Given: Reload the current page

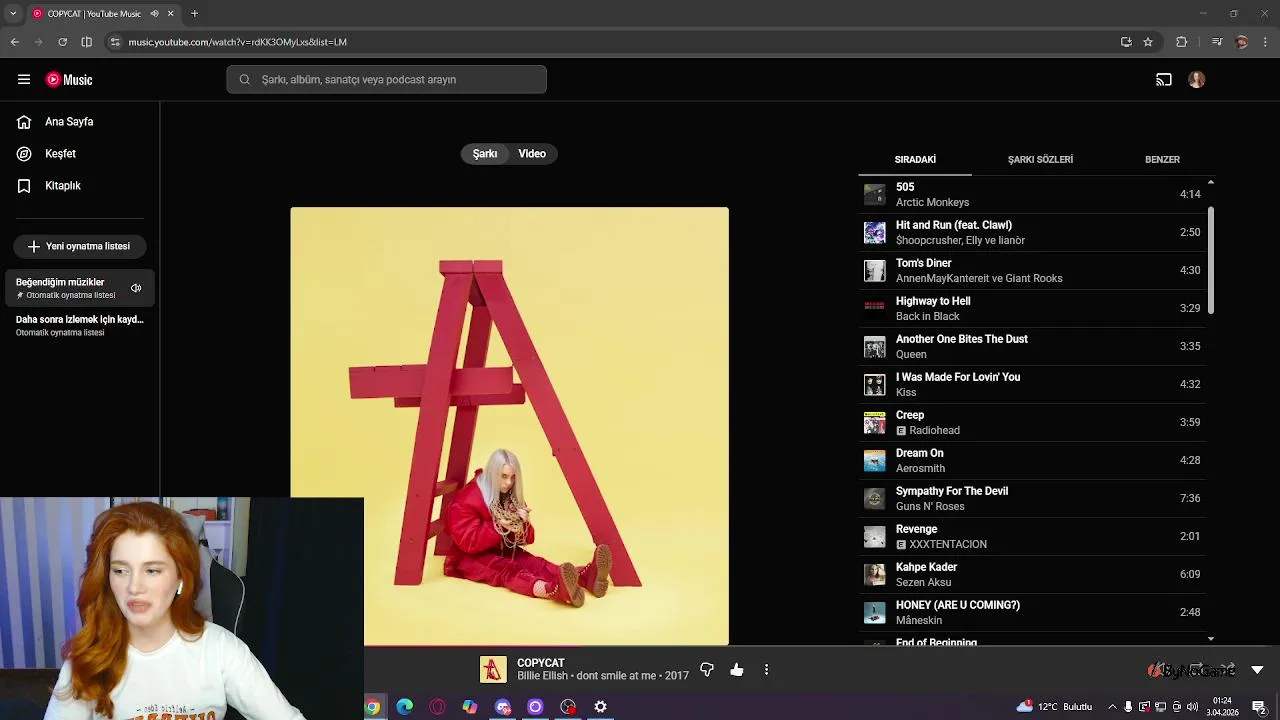Looking at the screenshot, I should (62, 42).
